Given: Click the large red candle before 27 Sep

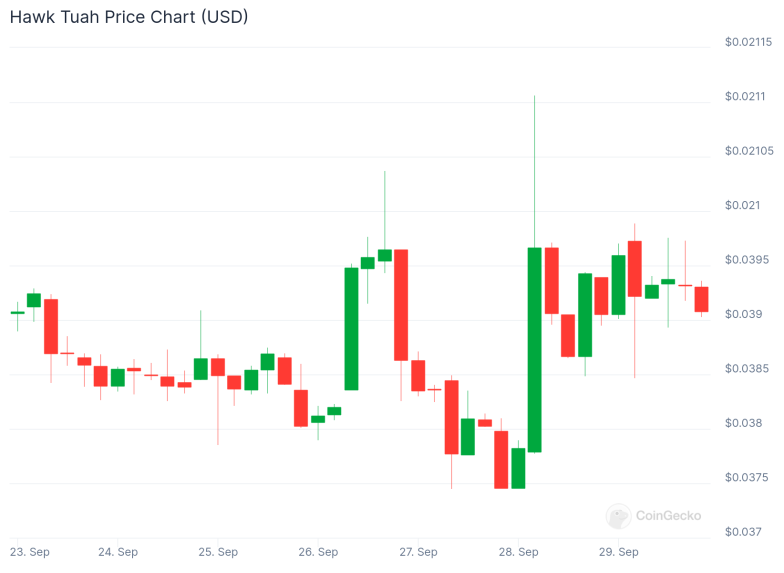Looking at the screenshot, I should pos(401,305).
